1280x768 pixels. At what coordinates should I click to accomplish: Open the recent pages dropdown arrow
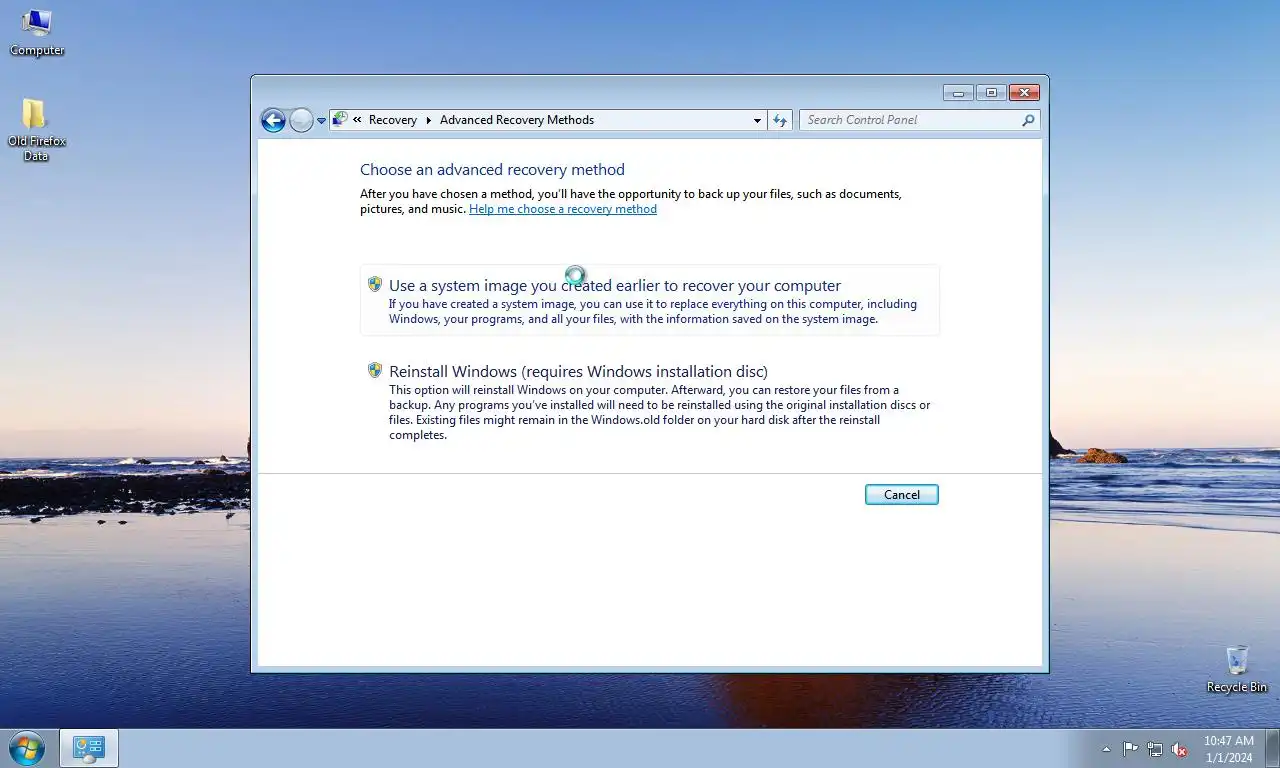click(x=321, y=120)
